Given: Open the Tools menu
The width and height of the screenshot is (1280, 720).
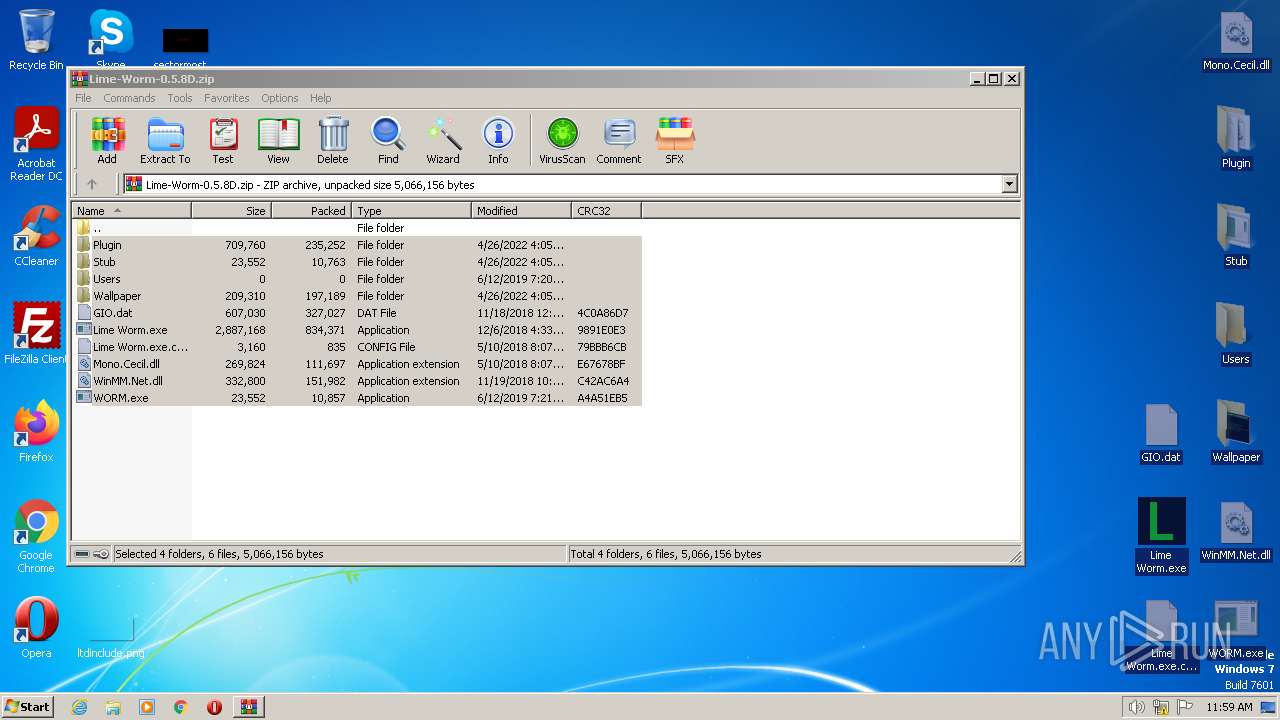Looking at the screenshot, I should click(180, 98).
